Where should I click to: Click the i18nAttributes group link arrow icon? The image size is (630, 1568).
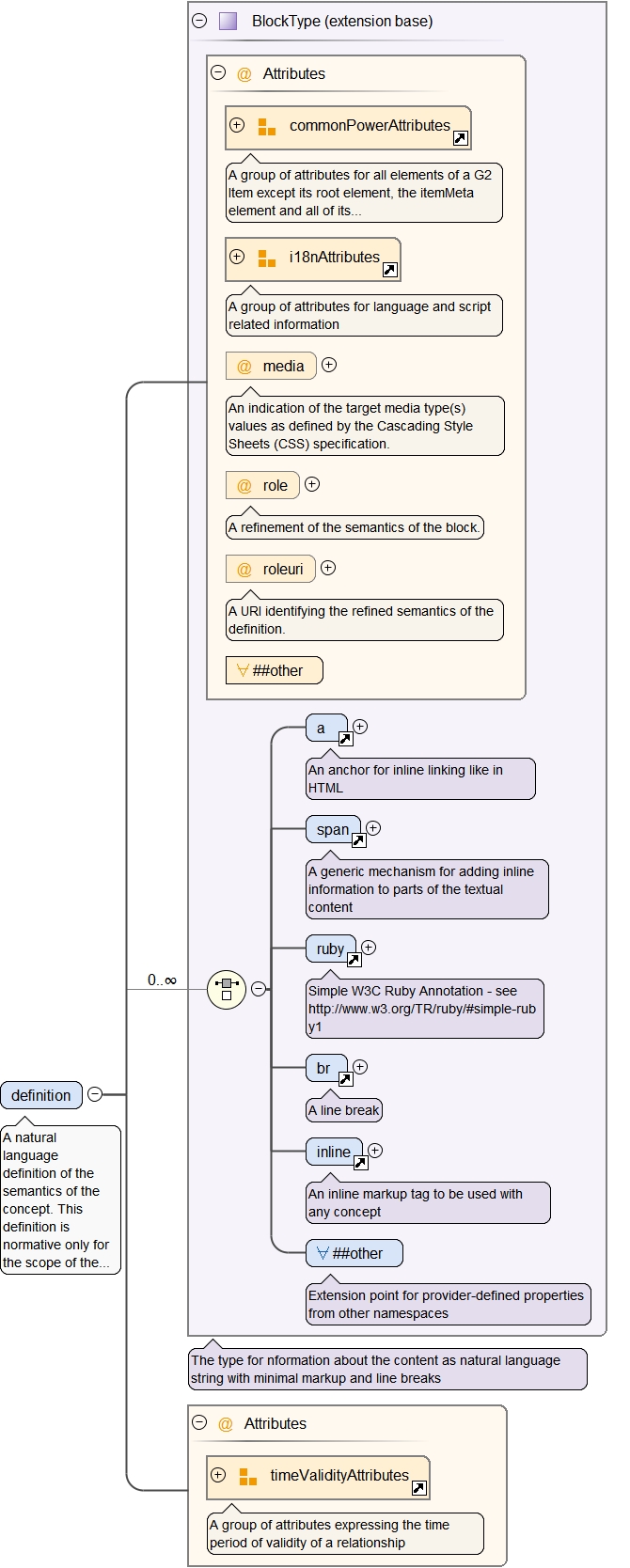[389, 270]
